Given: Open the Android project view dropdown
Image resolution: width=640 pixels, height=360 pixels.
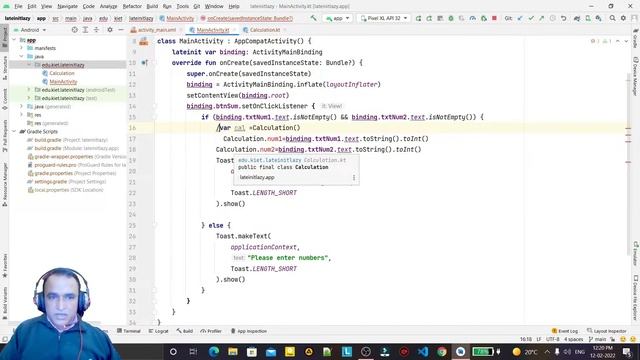Looking at the screenshot, I should (x=30, y=30).
